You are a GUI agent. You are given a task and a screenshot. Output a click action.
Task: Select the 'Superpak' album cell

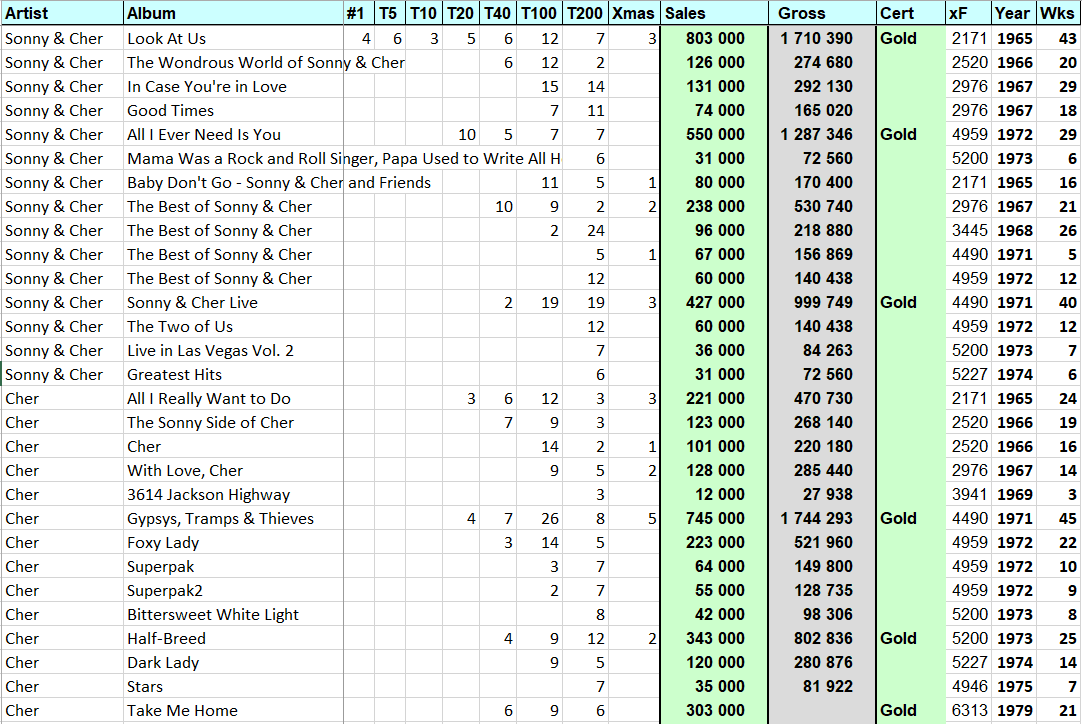(x=233, y=567)
